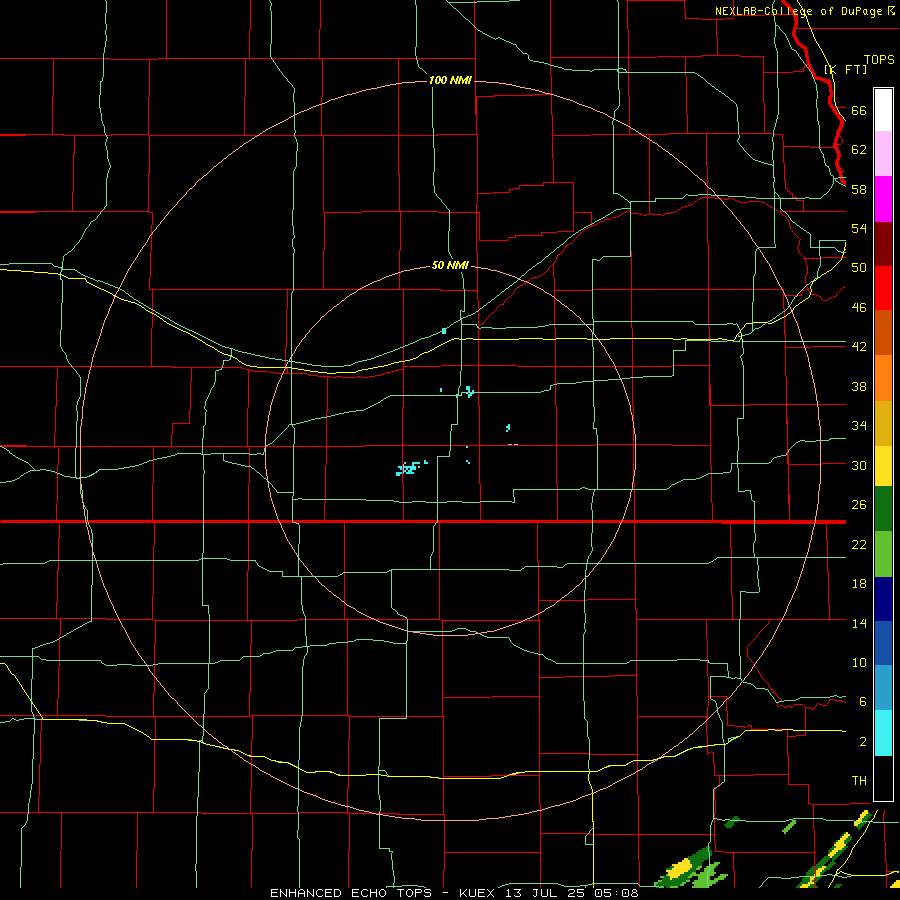
Task: Click the cyan legend band
Action: [x=883, y=733]
